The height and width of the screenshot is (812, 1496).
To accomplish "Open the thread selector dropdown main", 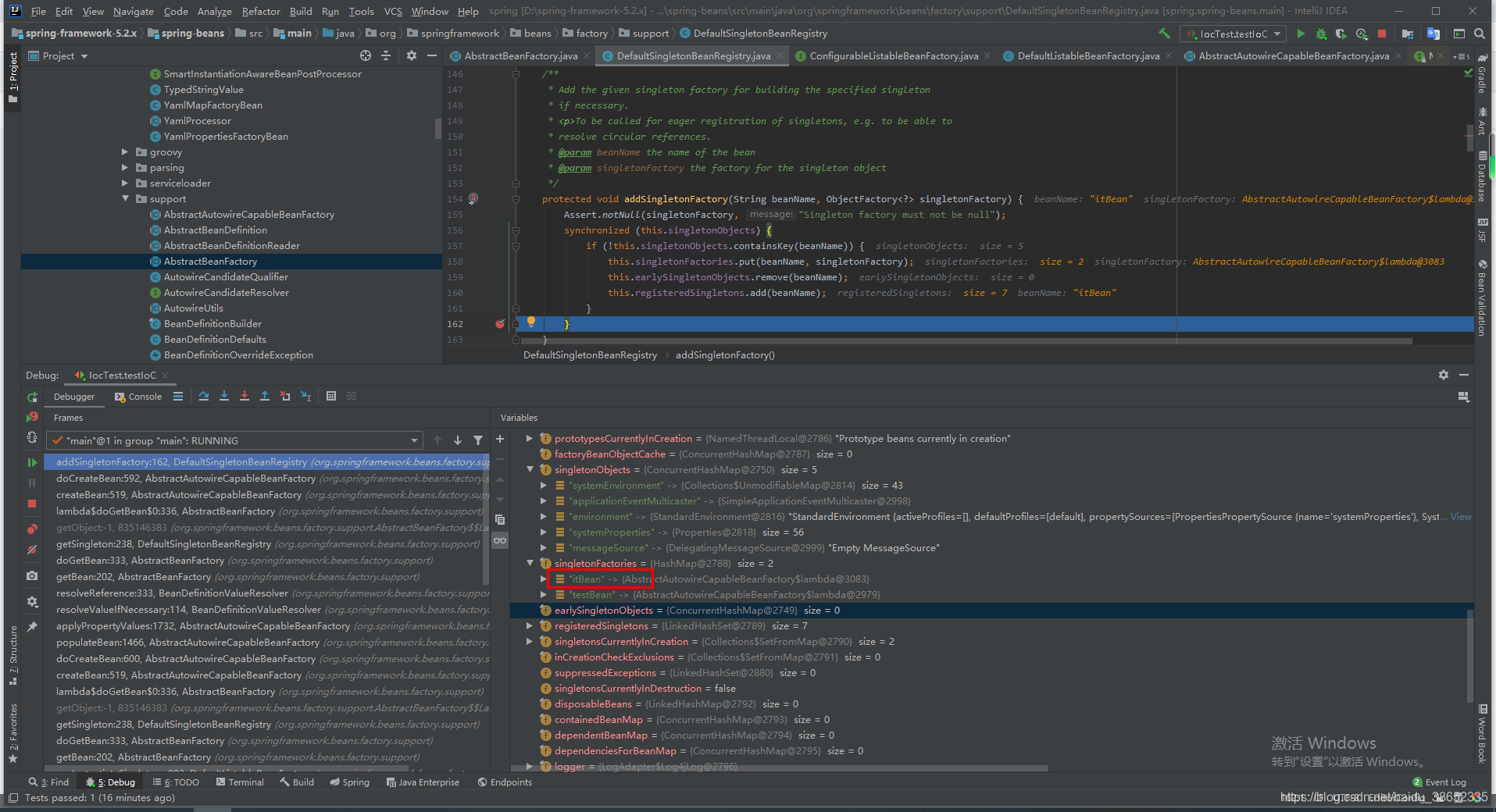I will pos(234,440).
